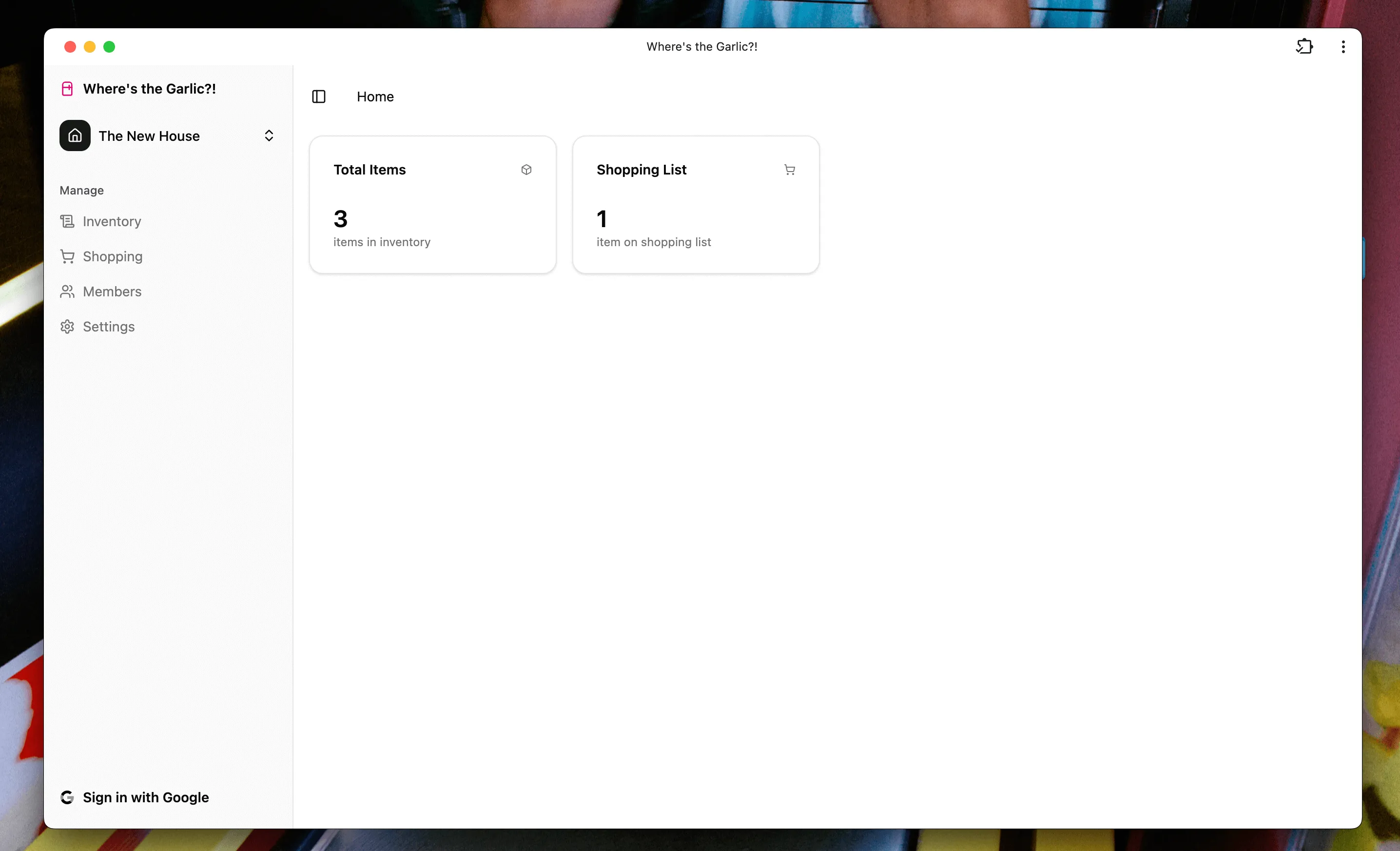
Task: Click the Inventory list icon in sidebar
Action: point(68,221)
